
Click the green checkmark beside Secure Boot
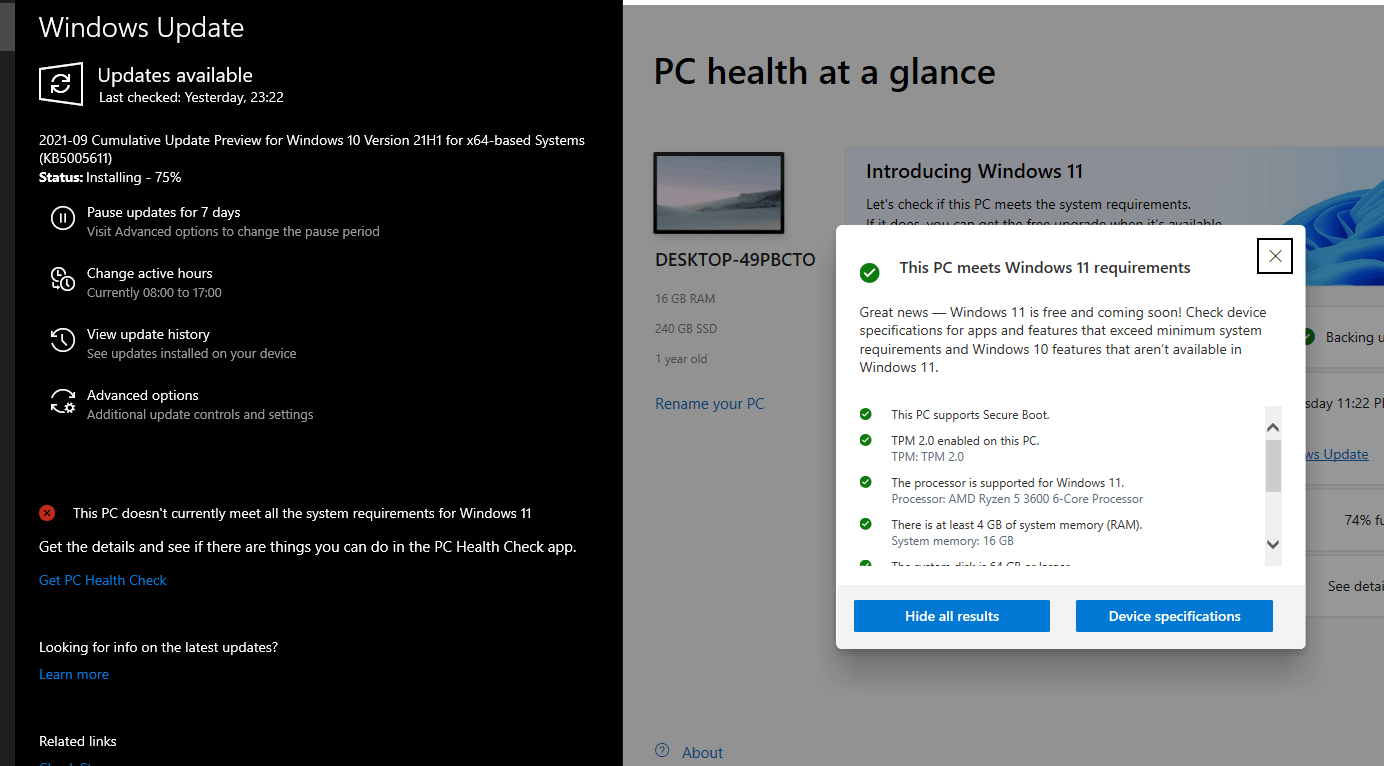[865, 414]
